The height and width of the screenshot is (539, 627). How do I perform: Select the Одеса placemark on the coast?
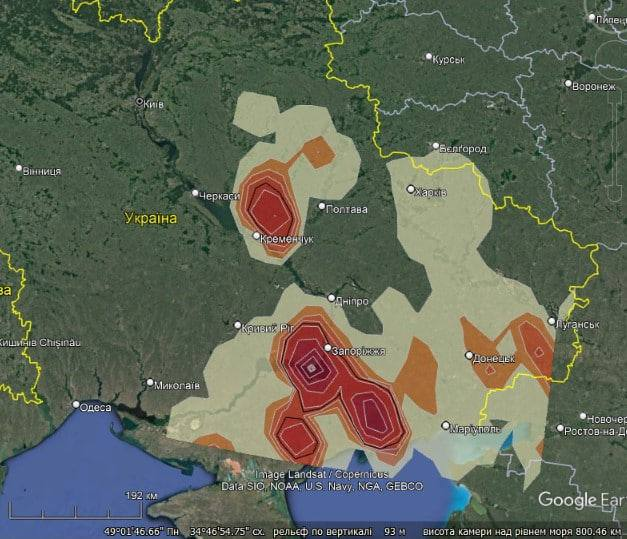click(x=77, y=405)
